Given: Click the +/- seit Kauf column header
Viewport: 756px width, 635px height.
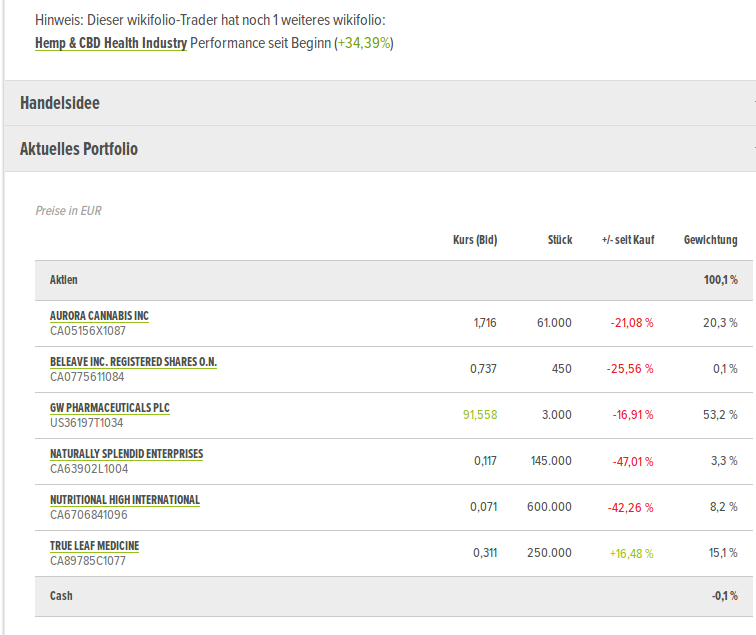Looking at the screenshot, I should [628, 240].
